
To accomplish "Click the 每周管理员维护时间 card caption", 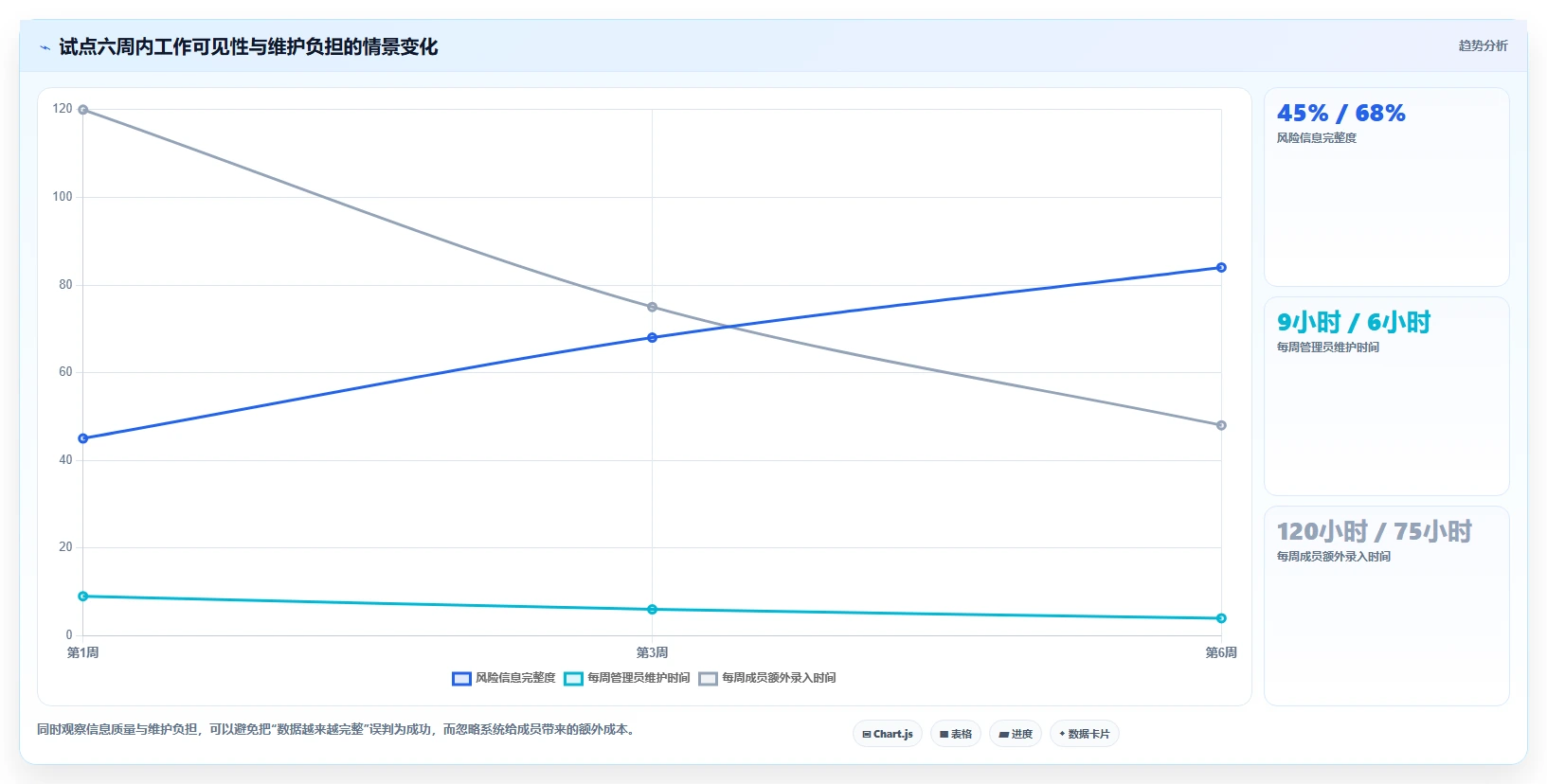I will click(x=1328, y=347).
